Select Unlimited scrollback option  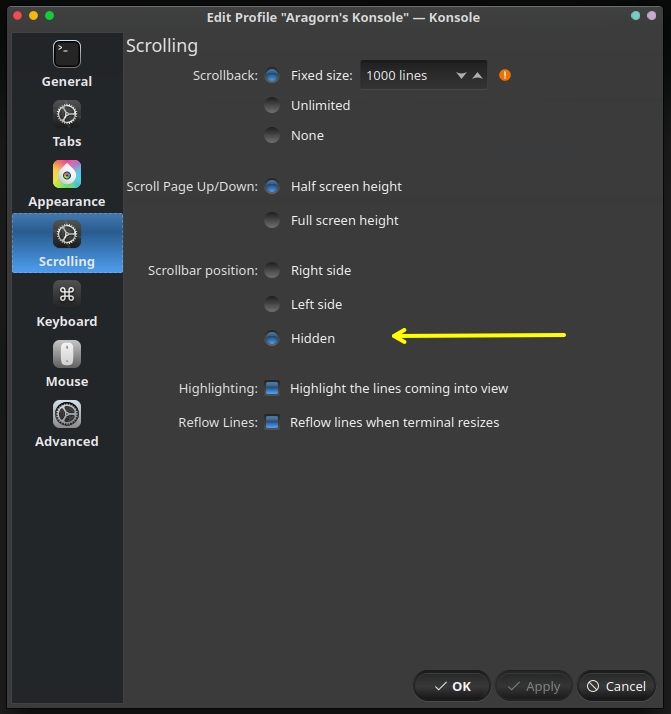tap(272, 105)
